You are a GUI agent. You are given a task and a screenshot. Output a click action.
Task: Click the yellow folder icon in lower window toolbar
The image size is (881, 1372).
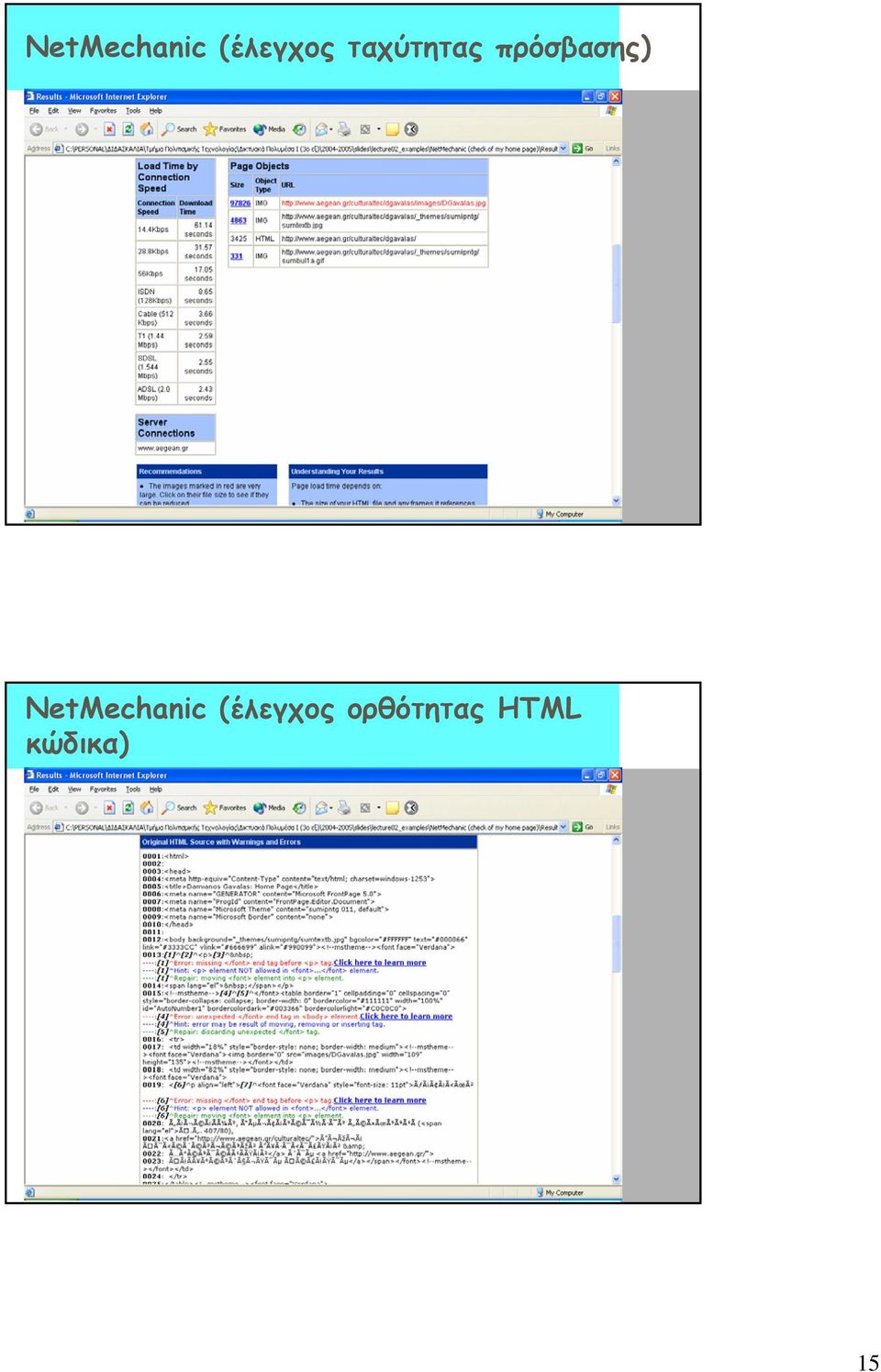coord(393,808)
